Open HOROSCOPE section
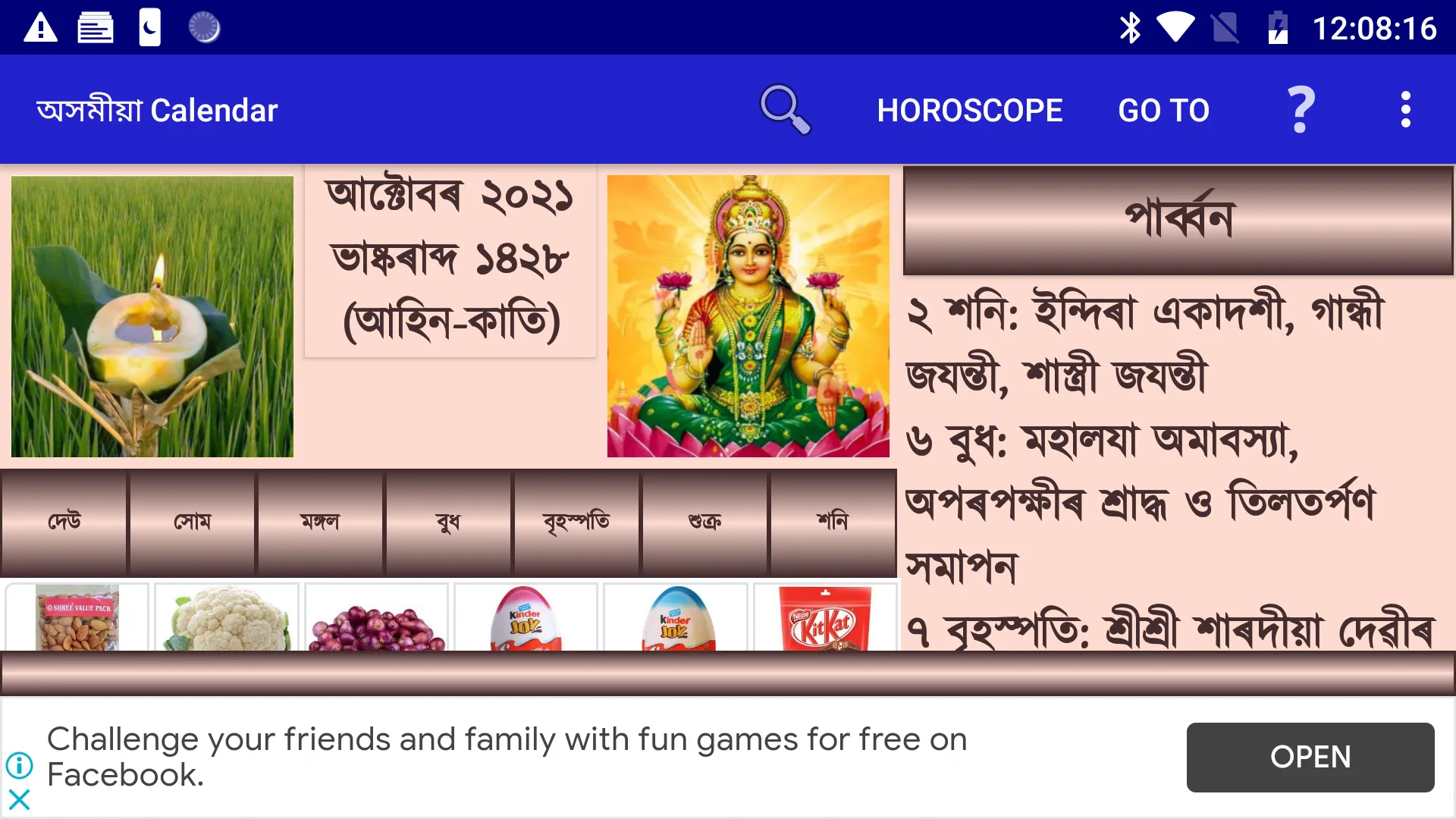The width and height of the screenshot is (1456, 819). (969, 109)
